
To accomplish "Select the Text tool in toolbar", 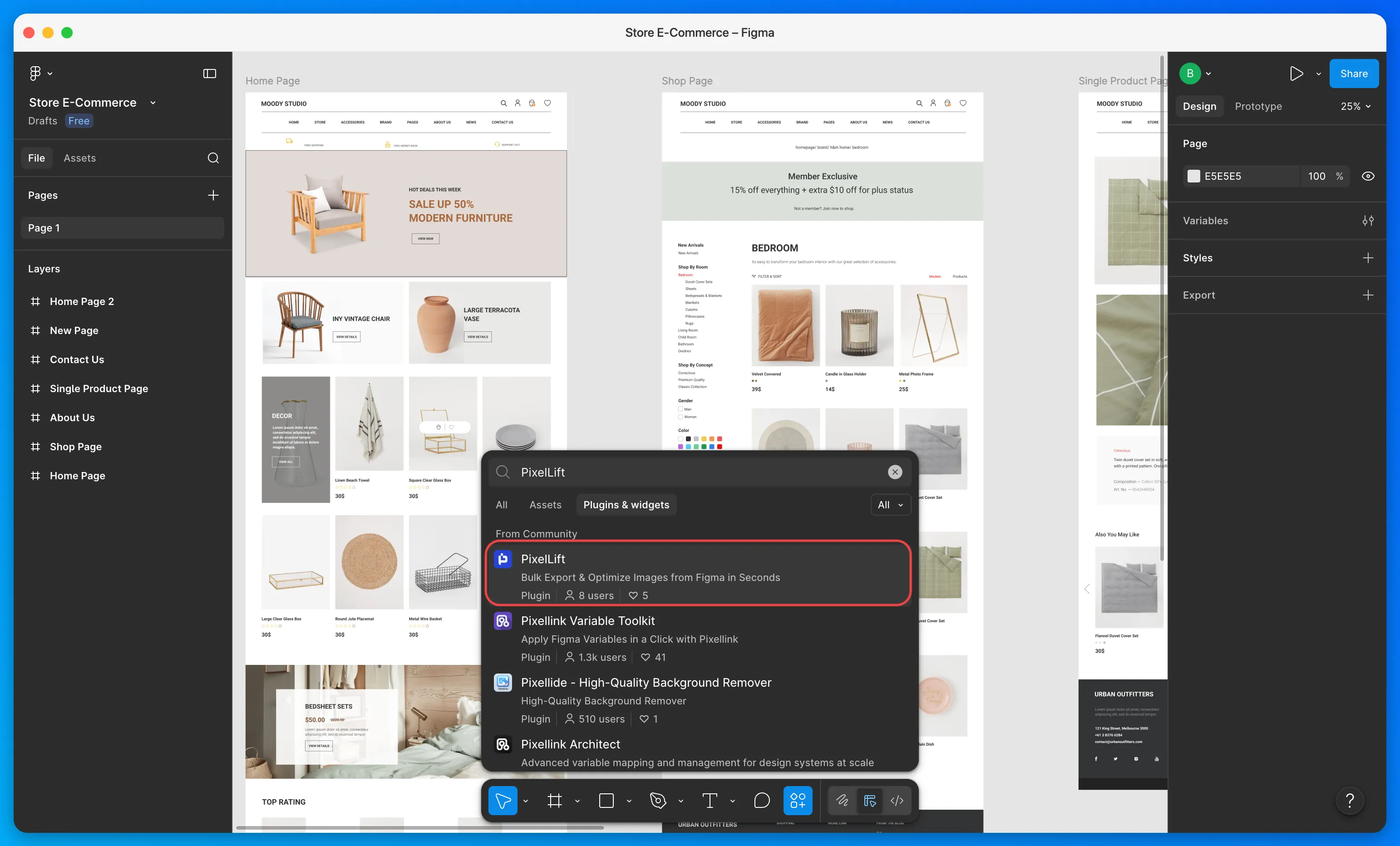I will 710,801.
